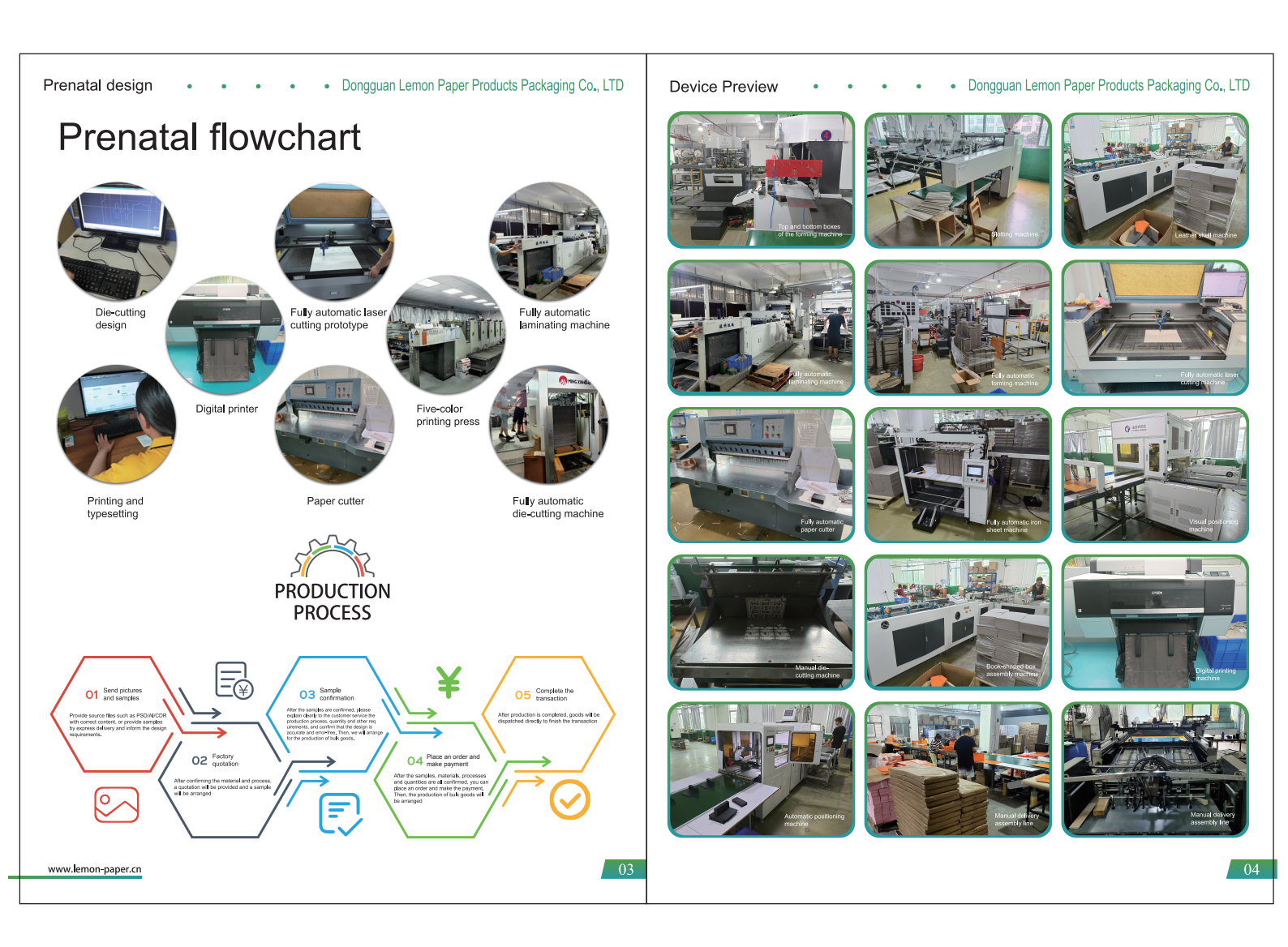Click the Prenatal flowchart heading
This screenshot has height=947, width=1288.
209,137
